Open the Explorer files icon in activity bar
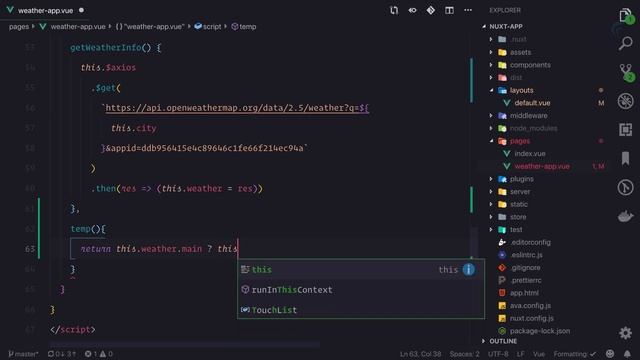This screenshot has height=360, width=640. (625, 16)
